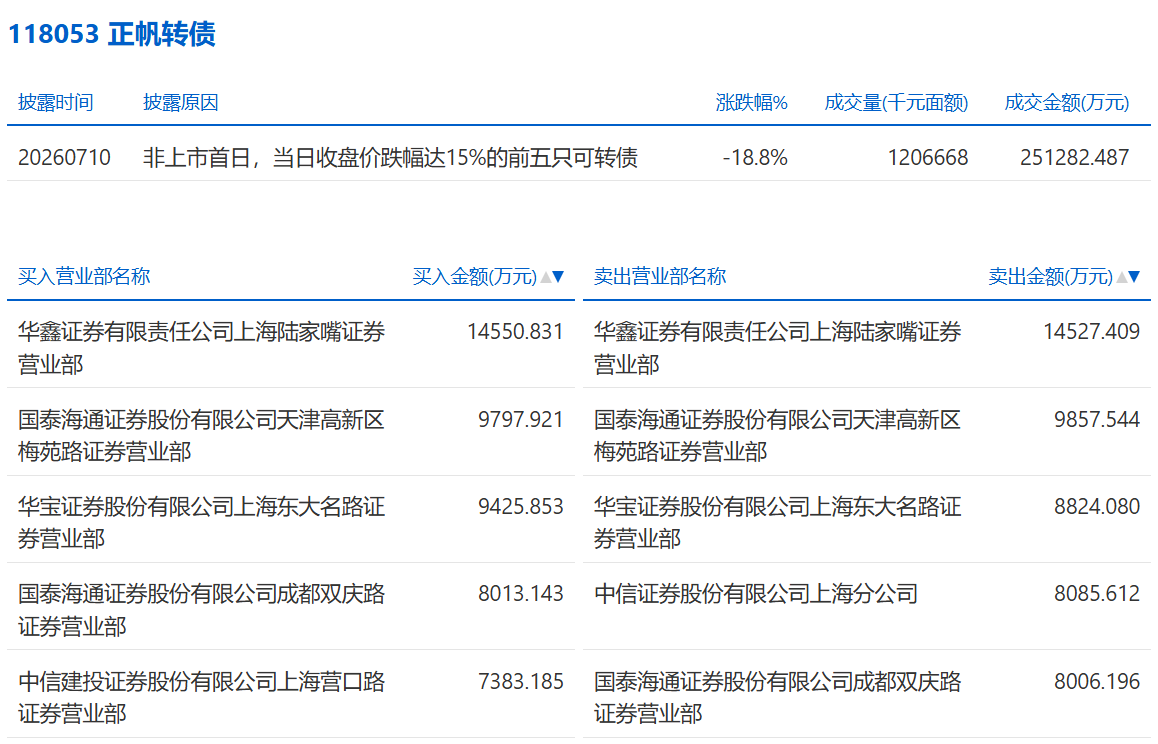Select sell amount 9857.544

click(1097, 420)
